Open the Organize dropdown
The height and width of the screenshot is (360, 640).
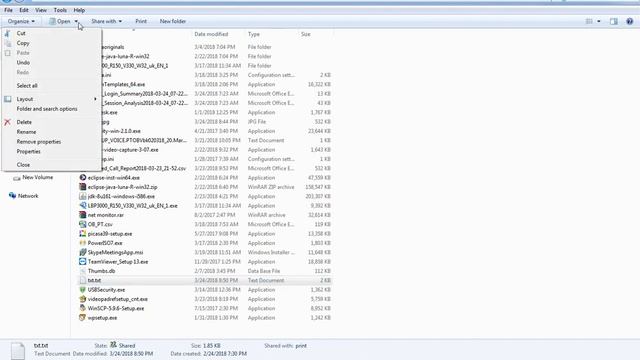pyautogui.click(x=21, y=21)
